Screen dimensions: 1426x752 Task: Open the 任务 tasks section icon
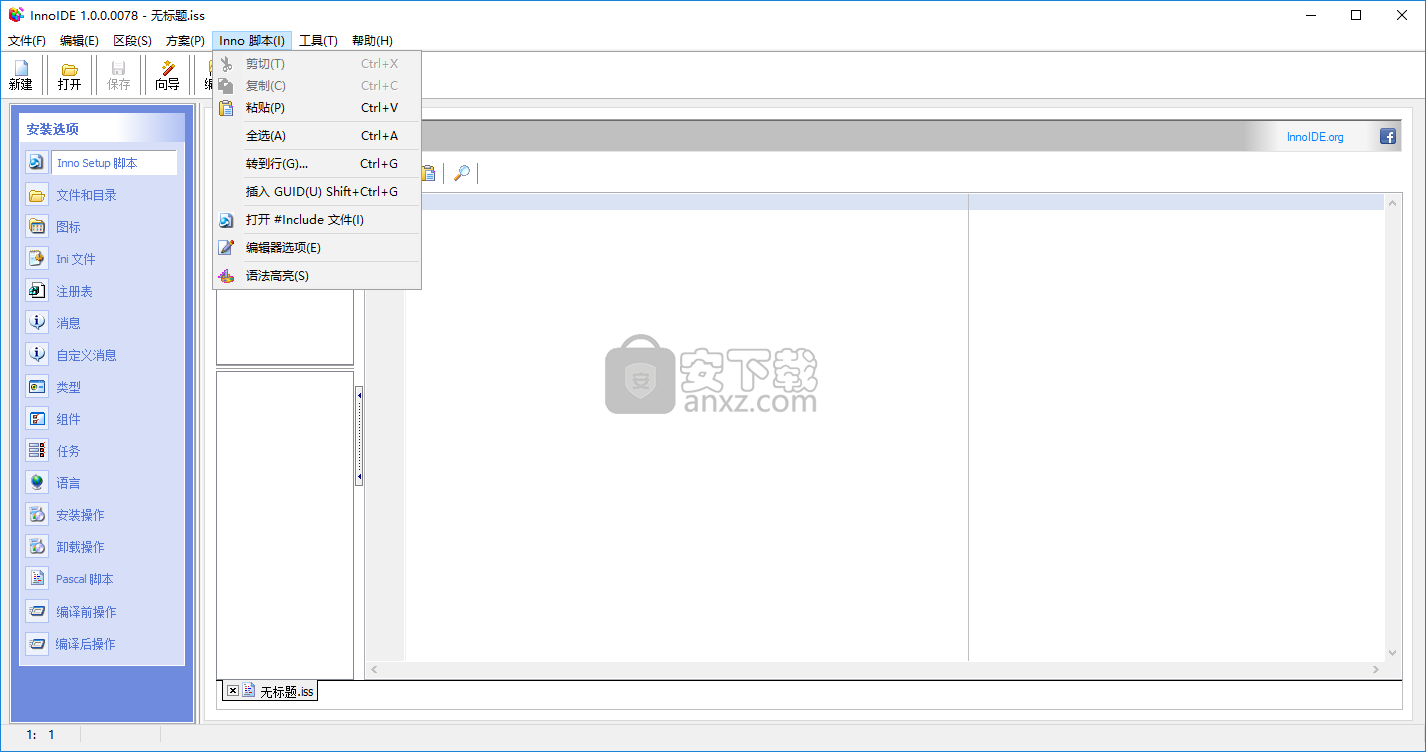coord(37,451)
